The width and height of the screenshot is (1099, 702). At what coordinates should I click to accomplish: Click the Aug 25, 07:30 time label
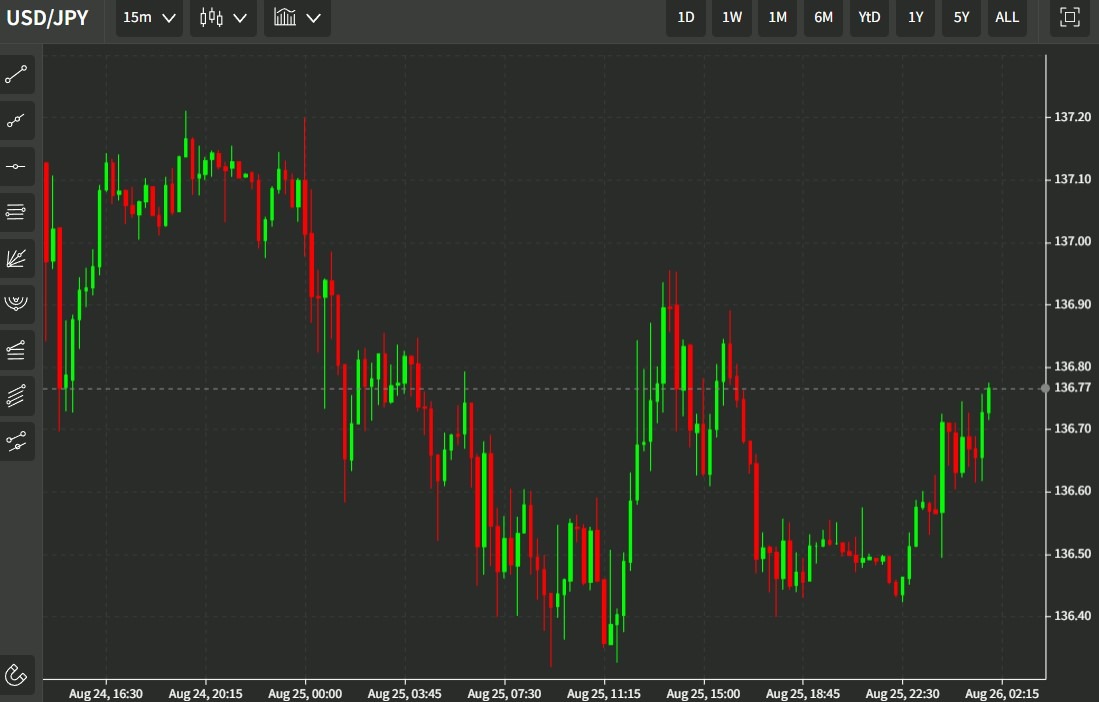[x=504, y=694]
